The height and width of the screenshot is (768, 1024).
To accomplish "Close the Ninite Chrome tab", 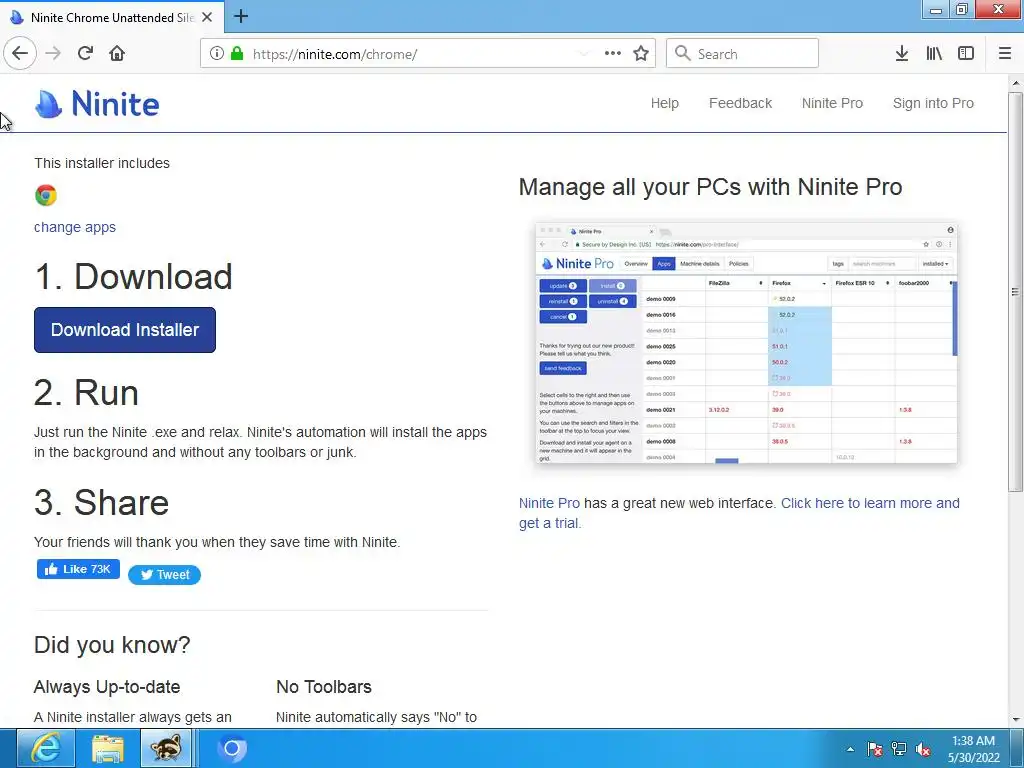I will 207,17.
